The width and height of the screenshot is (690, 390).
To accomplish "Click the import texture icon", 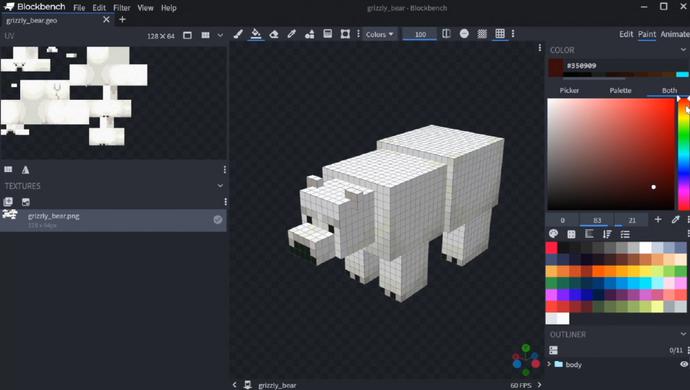I will tap(26, 202).
